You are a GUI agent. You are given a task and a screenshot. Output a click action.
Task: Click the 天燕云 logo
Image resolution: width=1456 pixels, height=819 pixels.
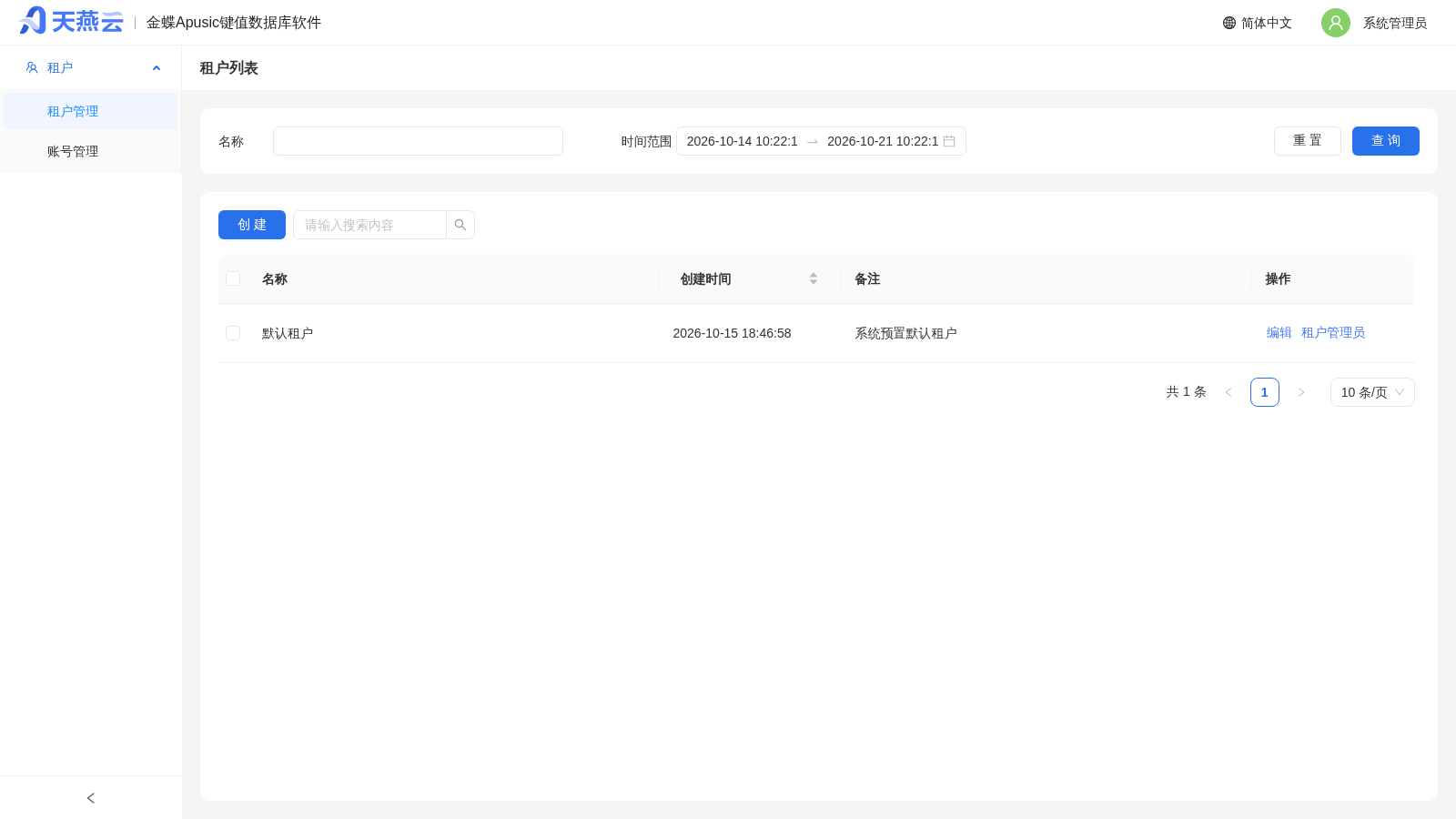coord(71,21)
